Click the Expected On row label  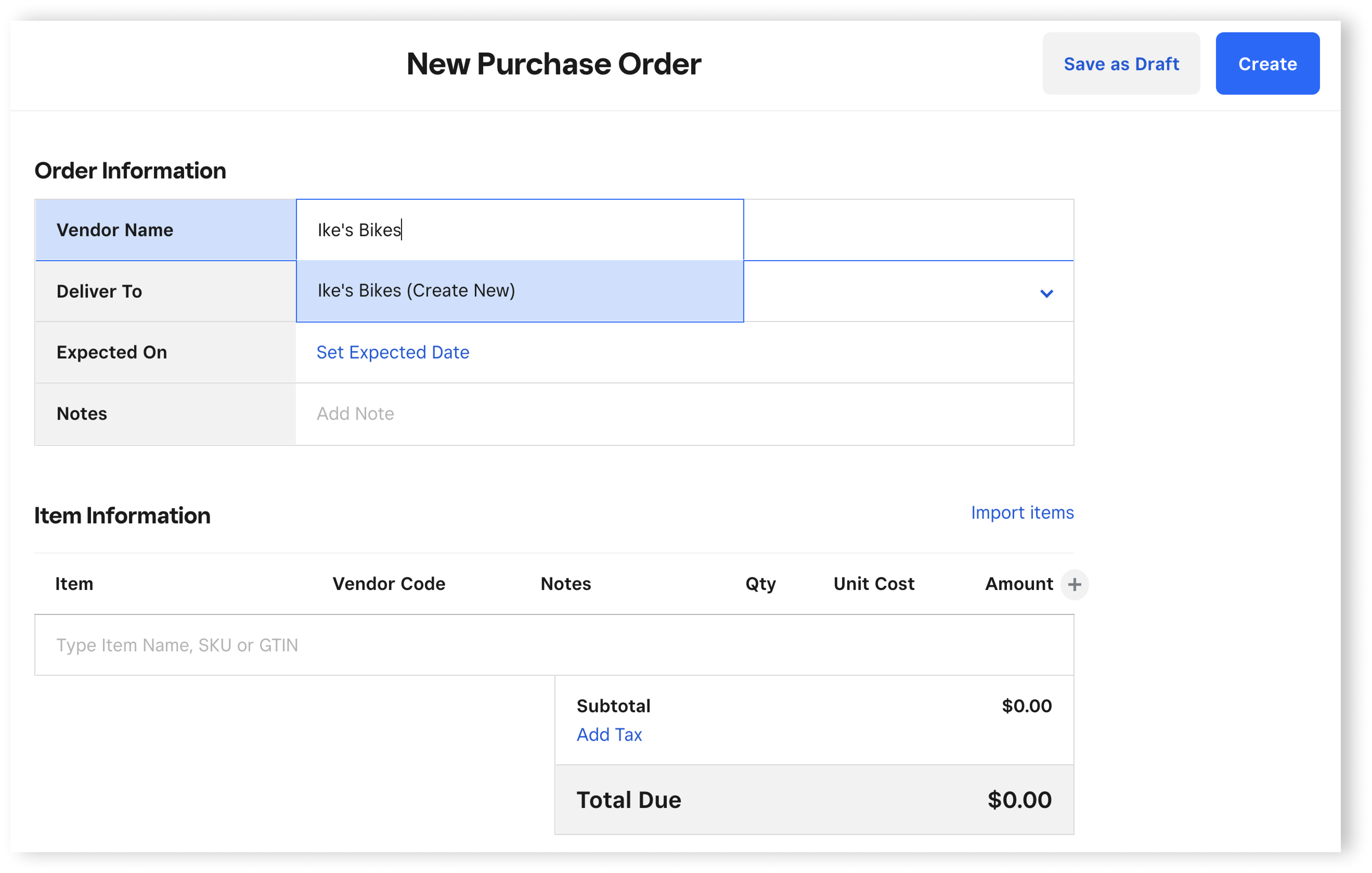[x=112, y=352]
